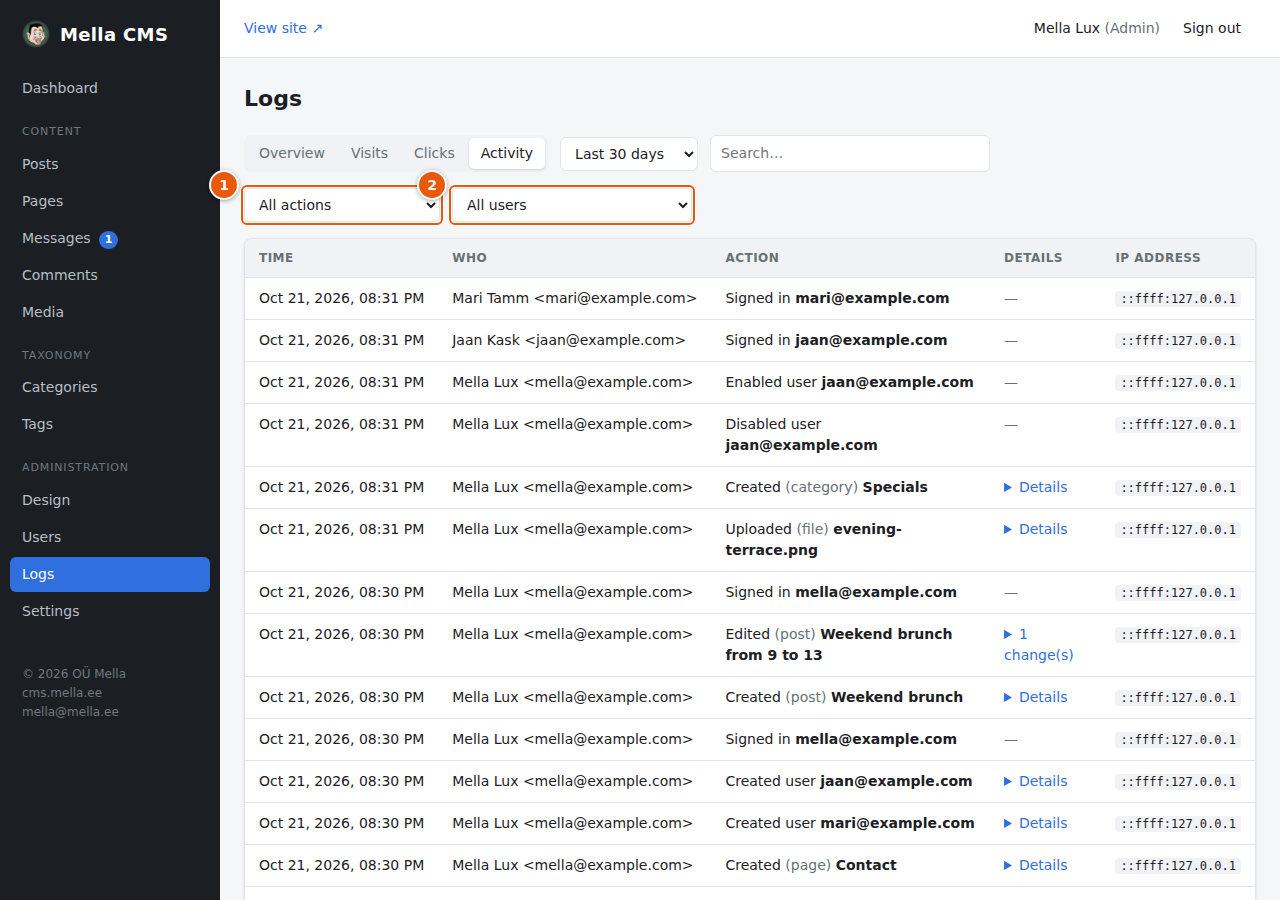This screenshot has height=900, width=1280.
Task: Open Comments in the sidebar
Action: (110, 275)
